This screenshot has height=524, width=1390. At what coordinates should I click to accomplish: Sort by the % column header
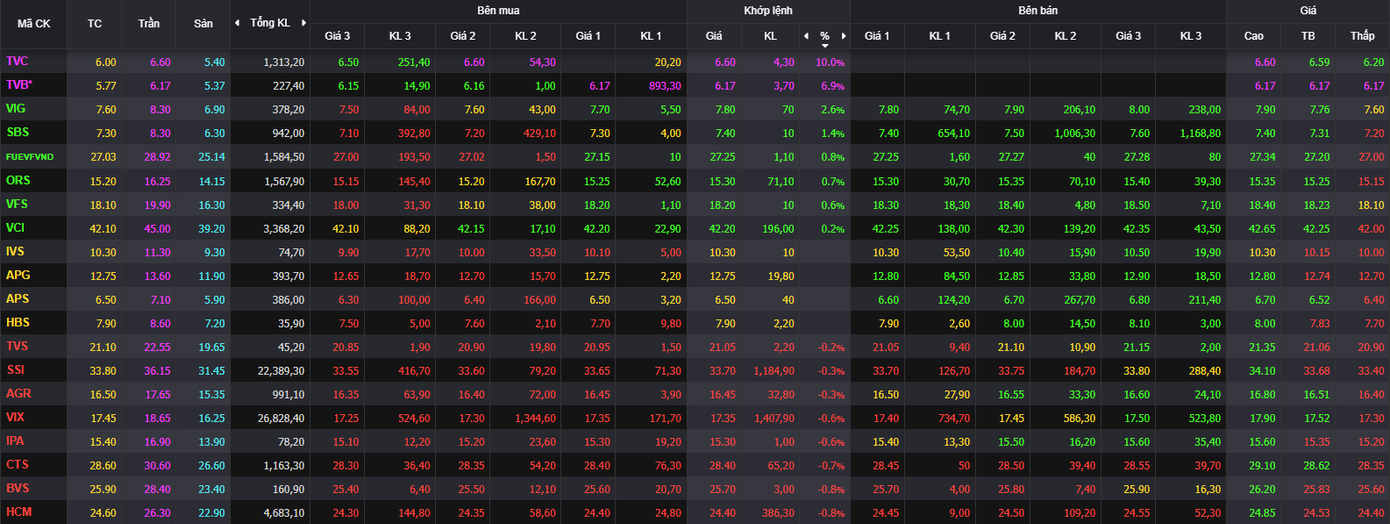click(824, 36)
